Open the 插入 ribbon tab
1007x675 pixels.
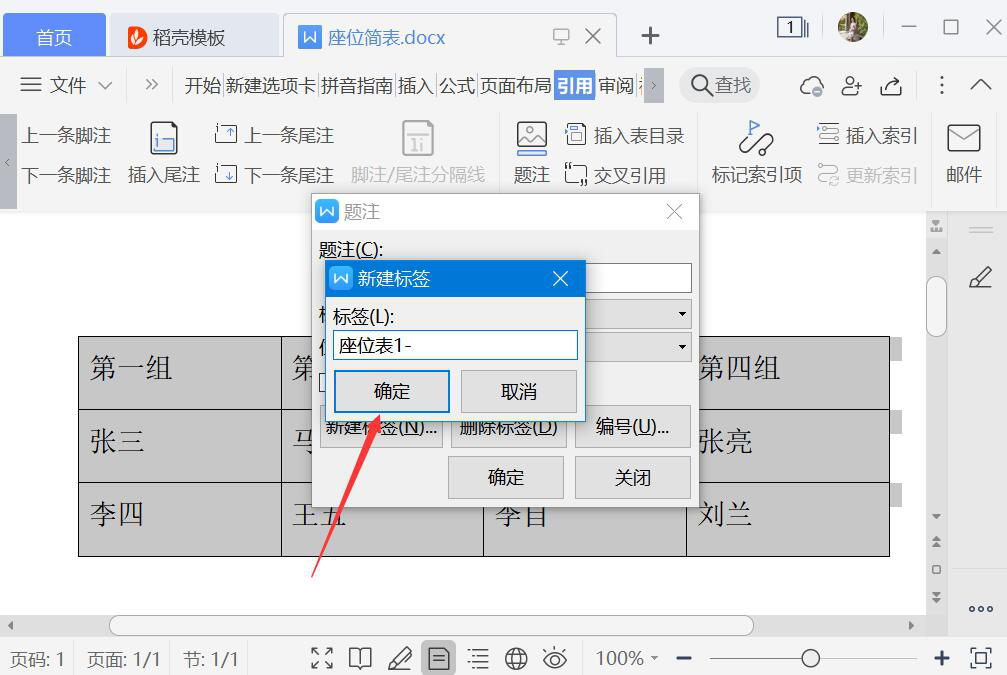416,85
